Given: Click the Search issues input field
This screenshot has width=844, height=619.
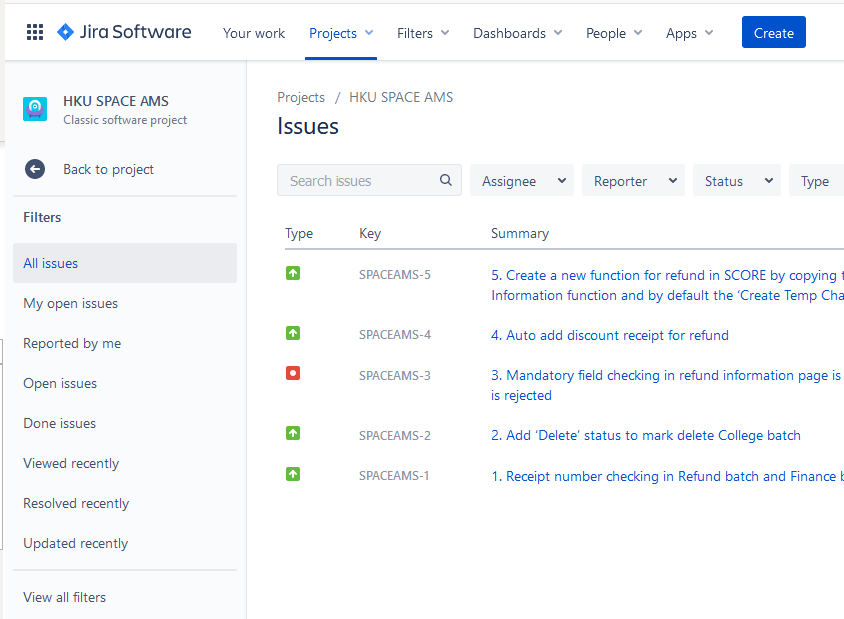Looking at the screenshot, I should 369,180.
